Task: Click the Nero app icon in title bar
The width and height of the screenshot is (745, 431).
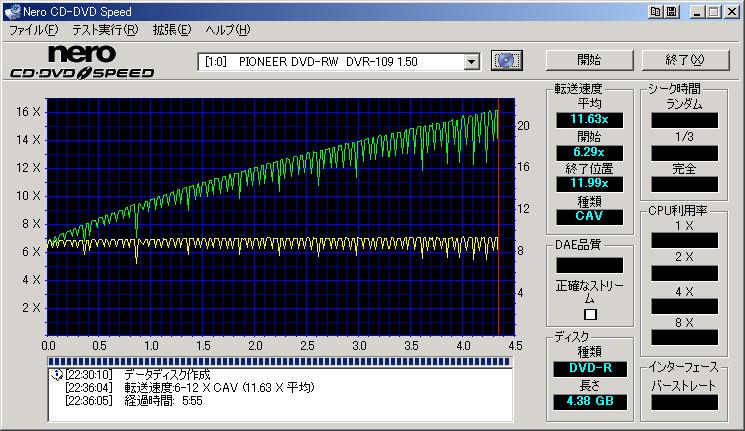Action: pos(12,11)
